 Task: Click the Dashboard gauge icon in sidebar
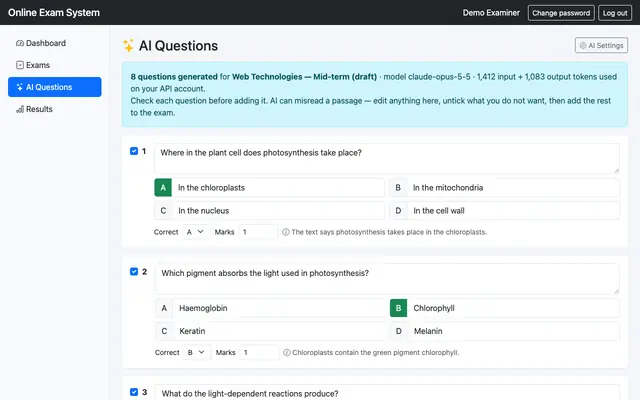[x=20, y=43]
